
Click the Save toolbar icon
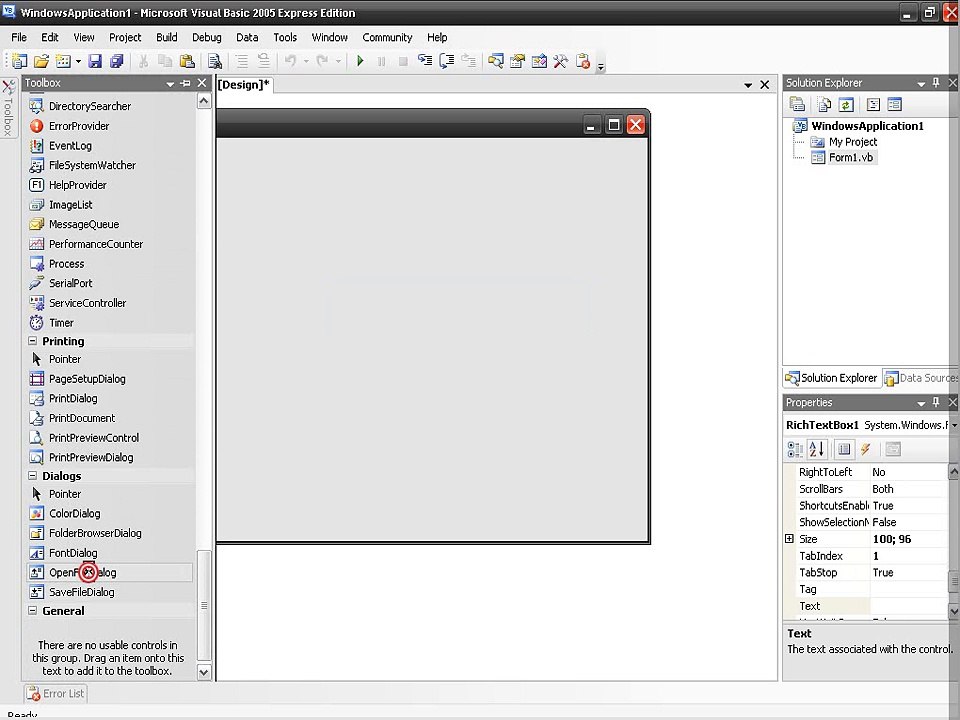pos(95,61)
